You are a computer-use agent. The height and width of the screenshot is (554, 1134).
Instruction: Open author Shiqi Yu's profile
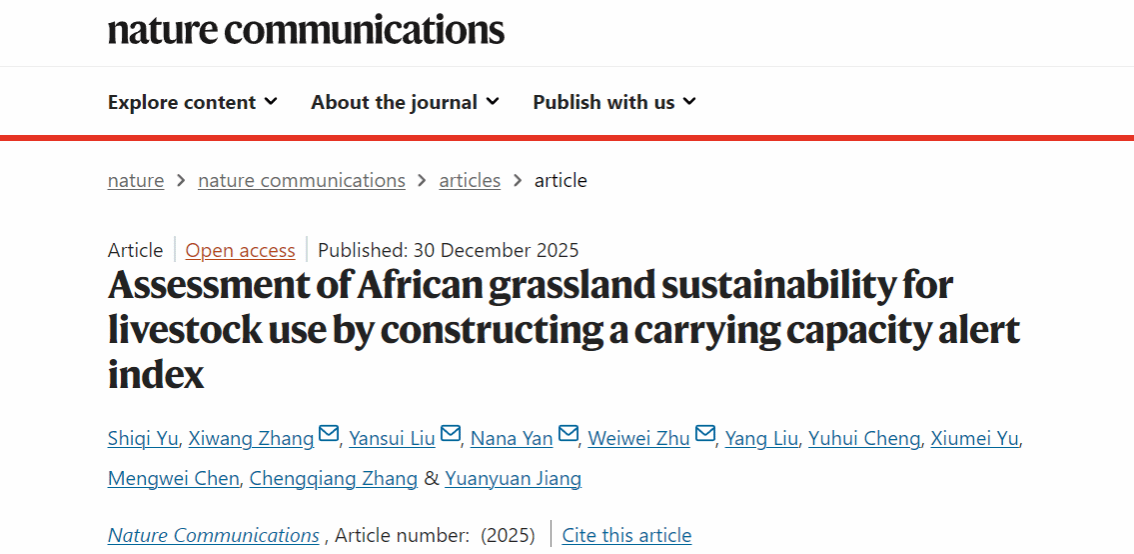[x=143, y=439]
